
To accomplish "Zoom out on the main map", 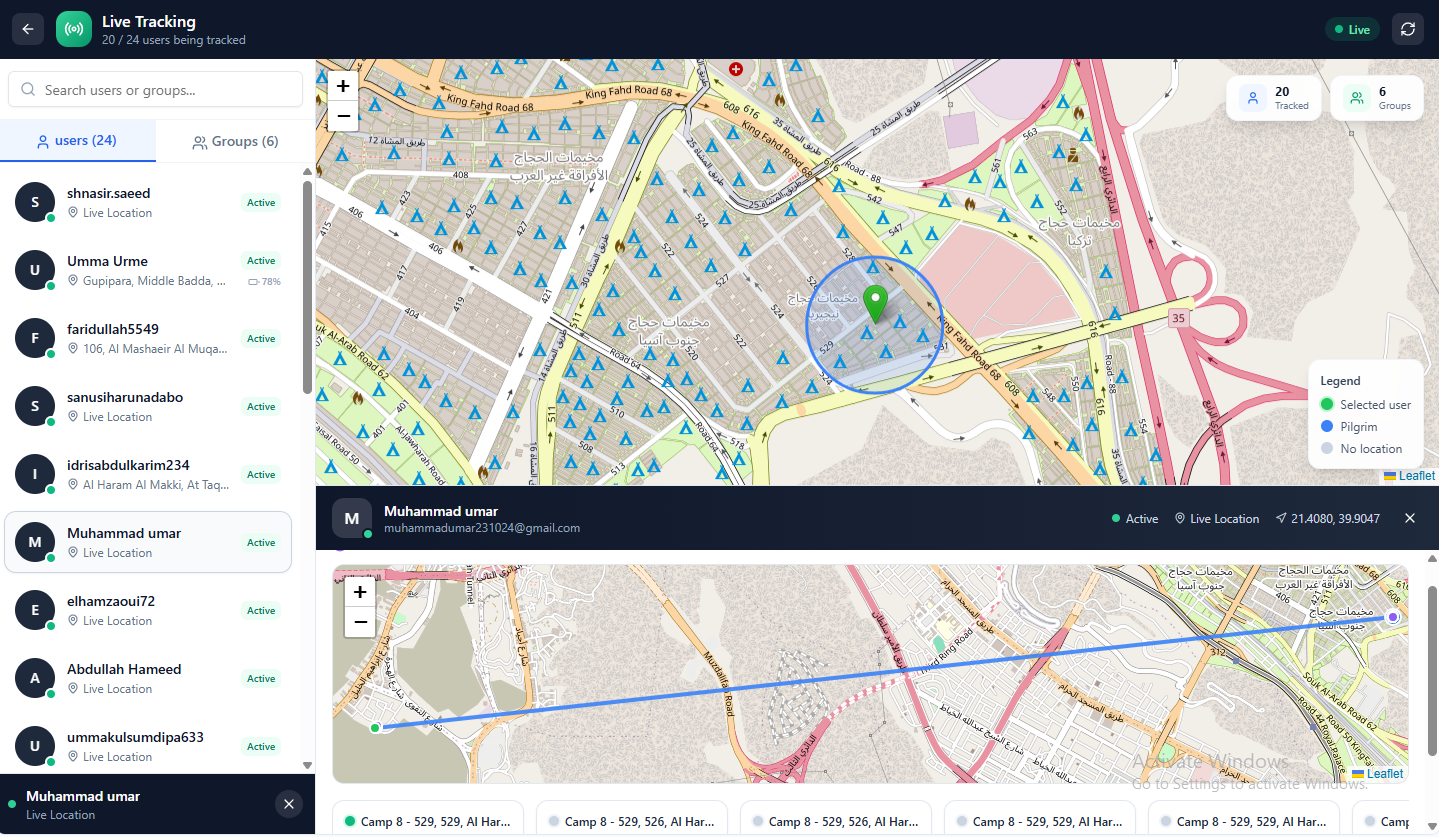I will pos(343,116).
